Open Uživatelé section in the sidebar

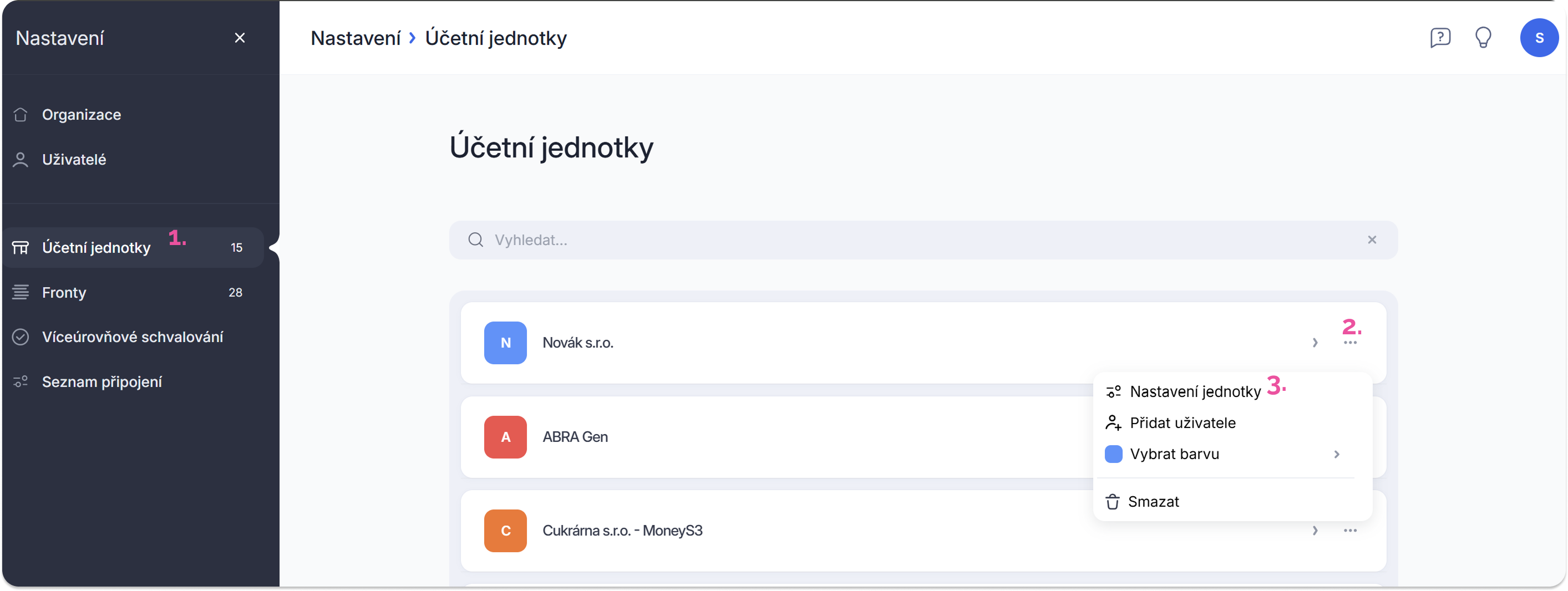[74, 160]
